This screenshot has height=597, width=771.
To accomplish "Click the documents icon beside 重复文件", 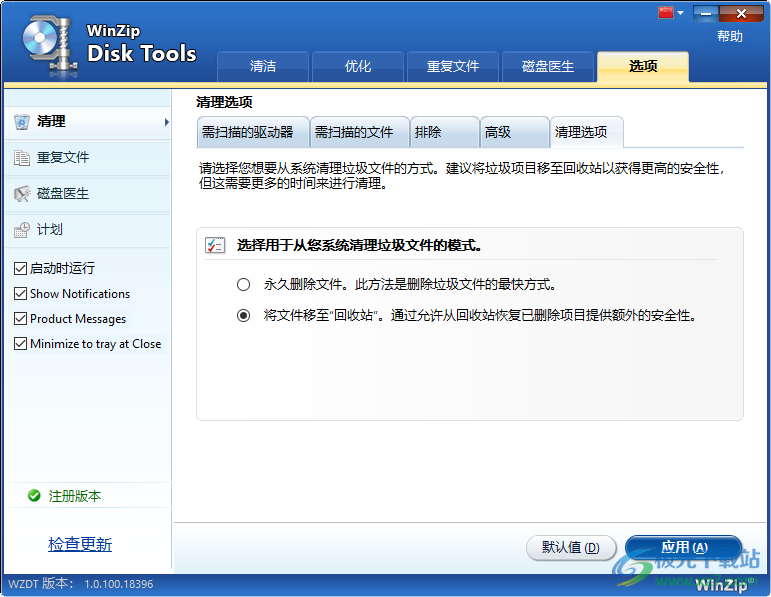I will (22, 158).
